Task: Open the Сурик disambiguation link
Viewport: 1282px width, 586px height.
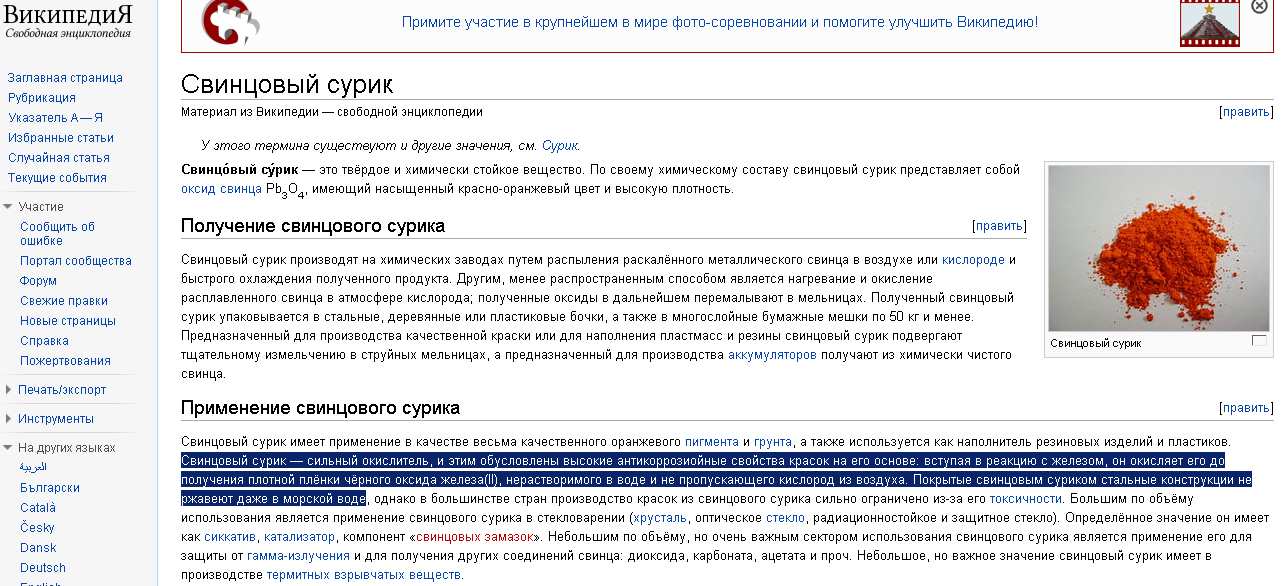Action: click(x=559, y=145)
